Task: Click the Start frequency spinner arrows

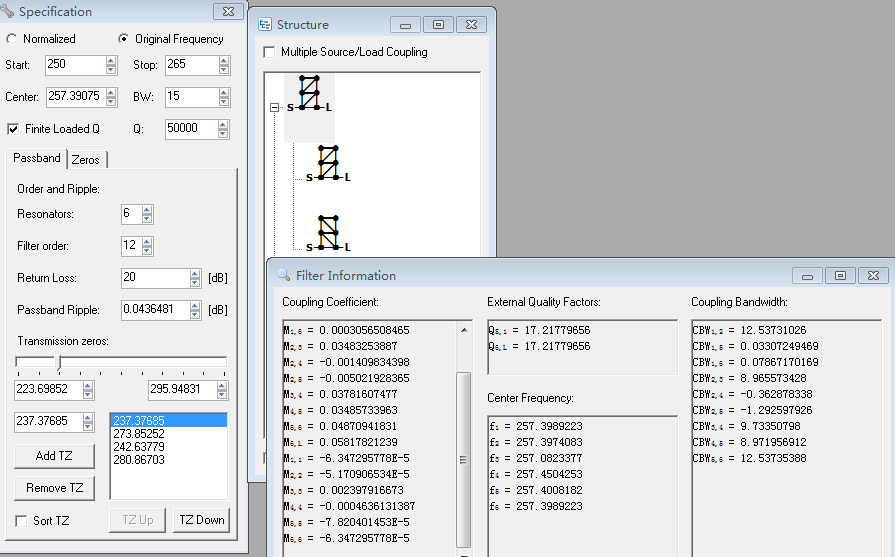Action: (111, 65)
